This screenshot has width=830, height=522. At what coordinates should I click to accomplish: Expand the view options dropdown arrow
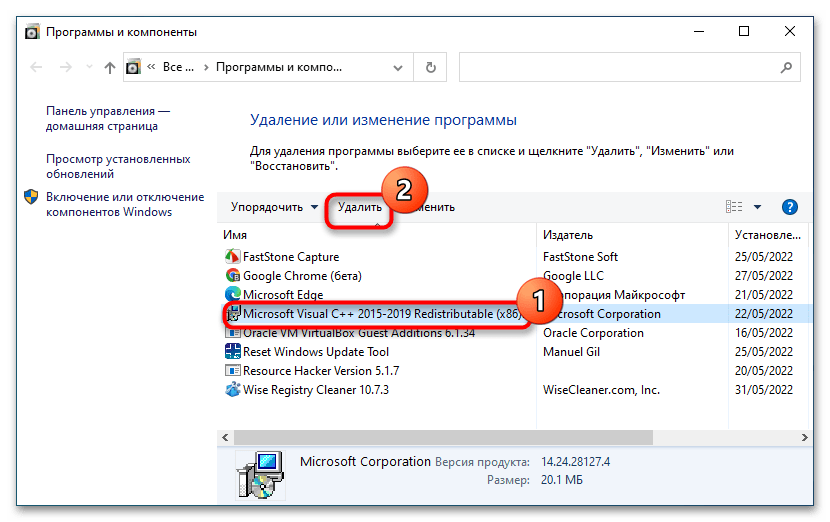(x=757, y=207)
